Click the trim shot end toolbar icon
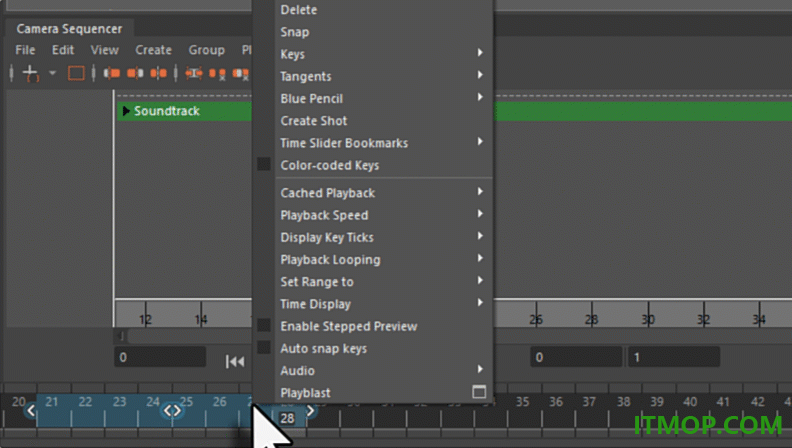The image size is (792, 448). coord(135,73)
